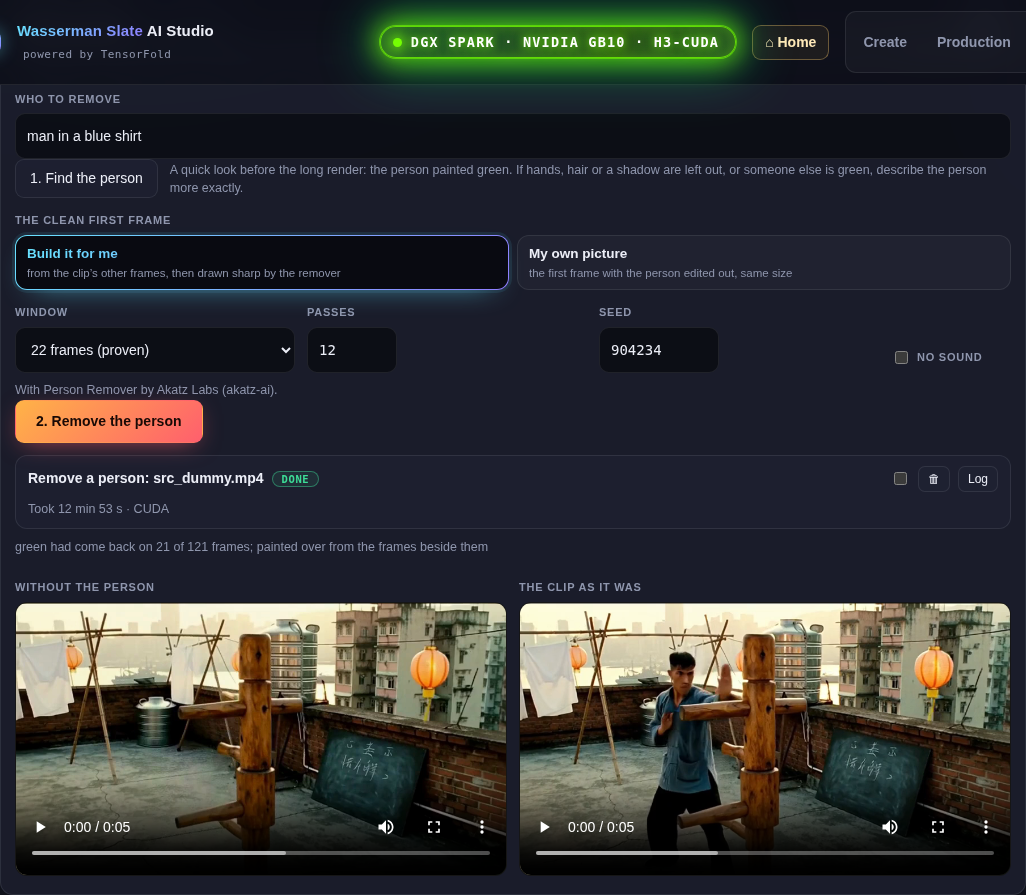The image size is (1026, 895).
Task: Open fullscreen for 'The clip as it was' video
Action: [938, 827]
